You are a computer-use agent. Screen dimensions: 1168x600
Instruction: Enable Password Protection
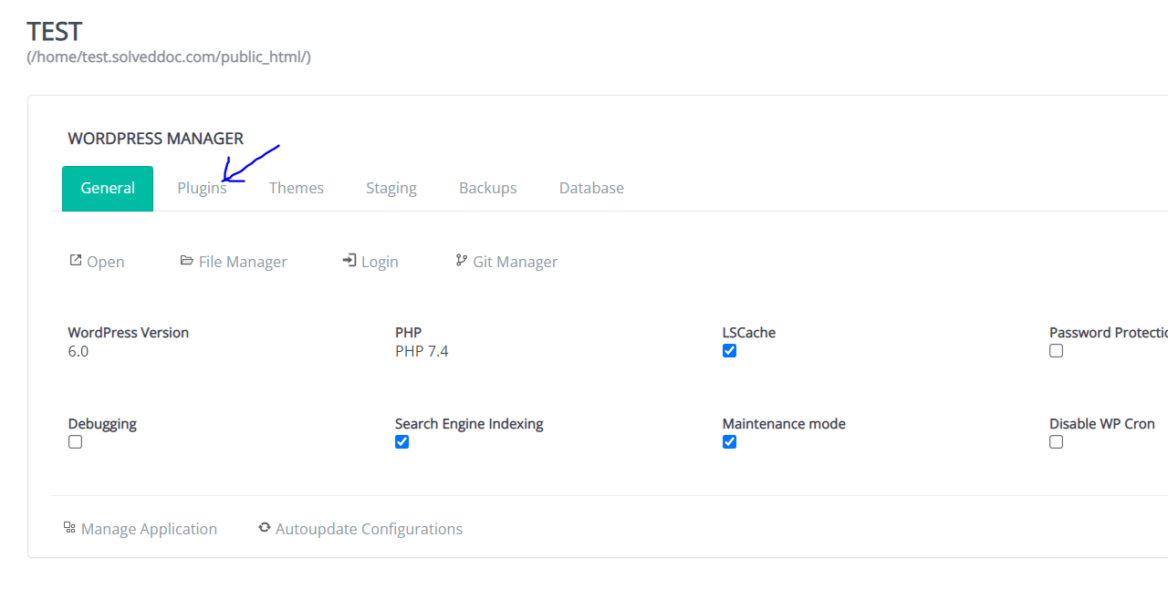[1056, 350]
